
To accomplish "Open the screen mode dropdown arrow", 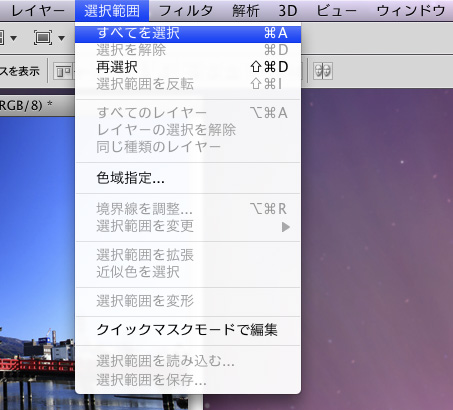I will (x=61, y=38).
